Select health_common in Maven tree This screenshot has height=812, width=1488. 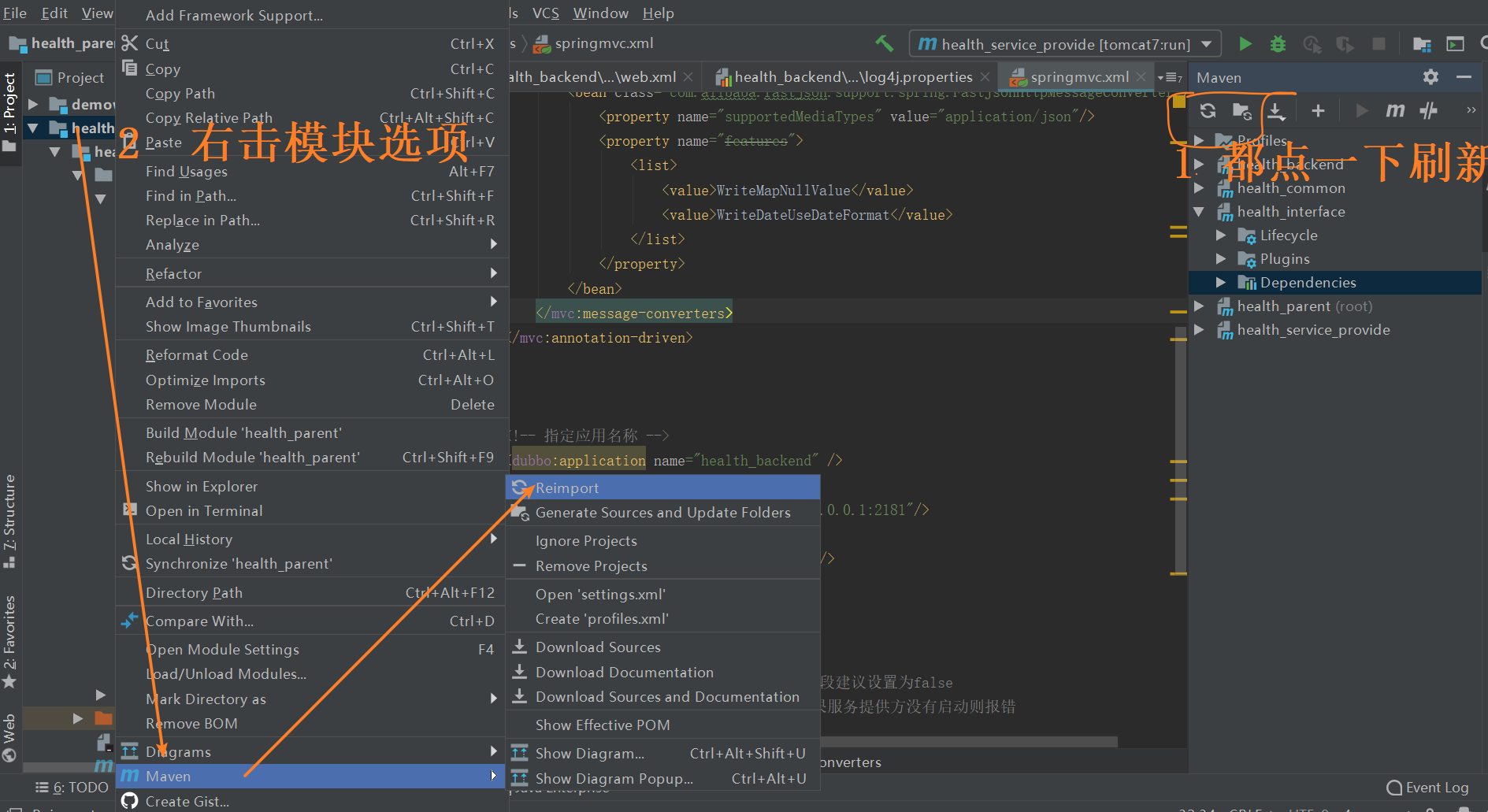[x=1290, y=188]
